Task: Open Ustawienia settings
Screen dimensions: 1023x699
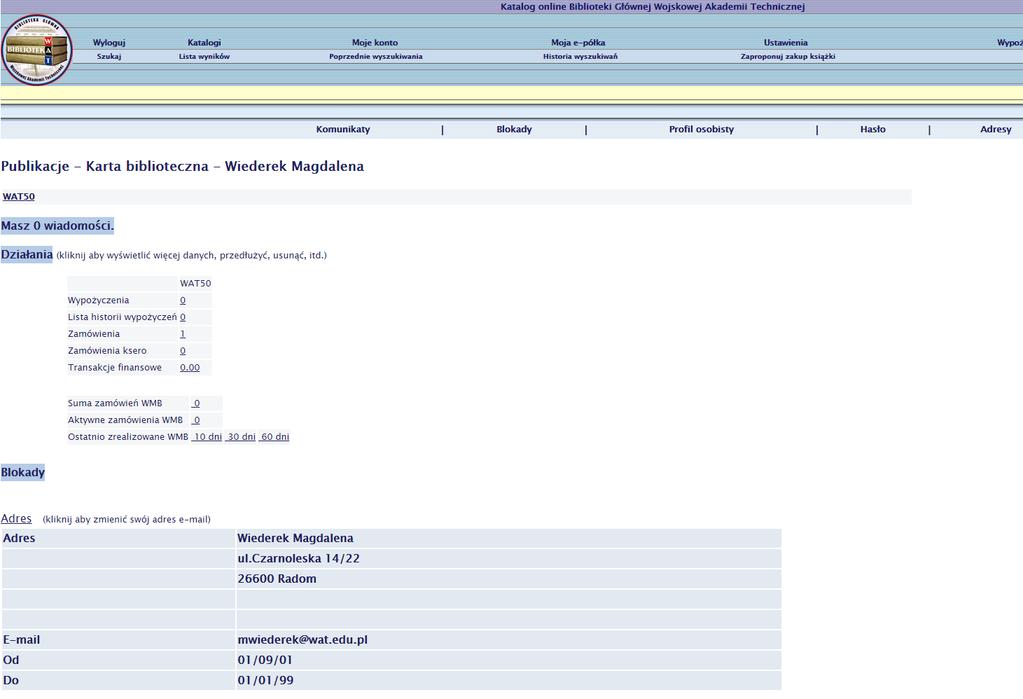Action: tap(786, 42)
